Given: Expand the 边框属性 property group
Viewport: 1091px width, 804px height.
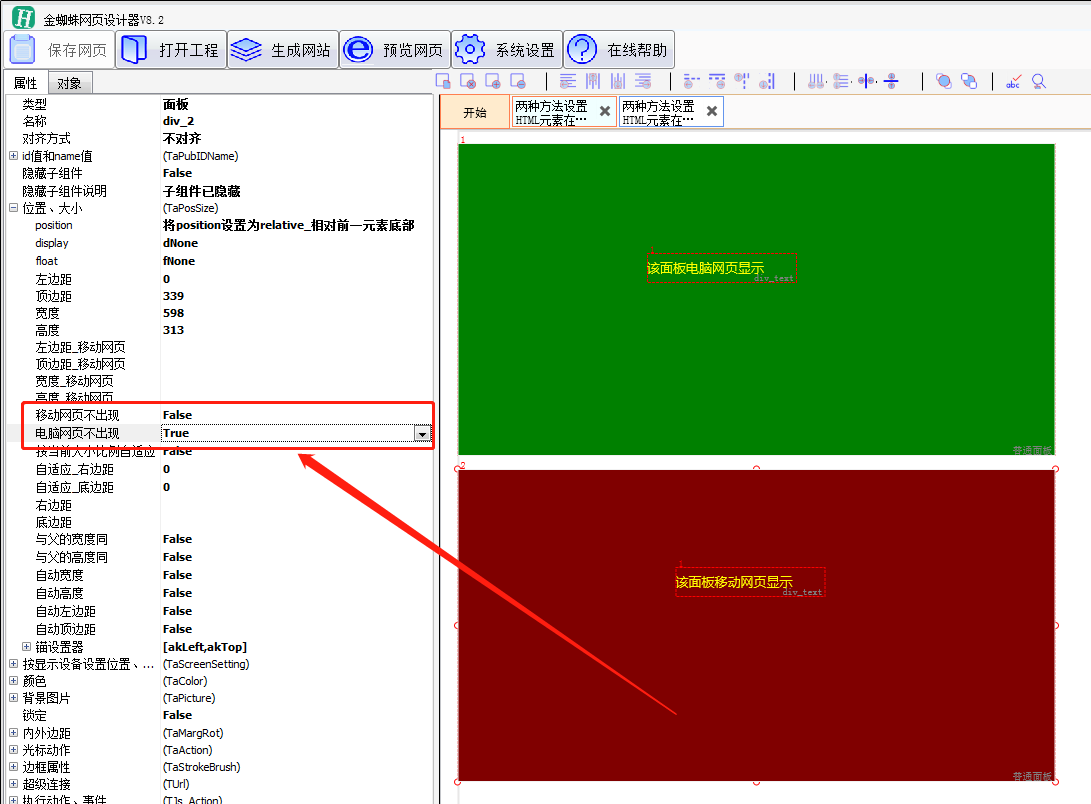Looking at the screenshot, I should [13, 766].
